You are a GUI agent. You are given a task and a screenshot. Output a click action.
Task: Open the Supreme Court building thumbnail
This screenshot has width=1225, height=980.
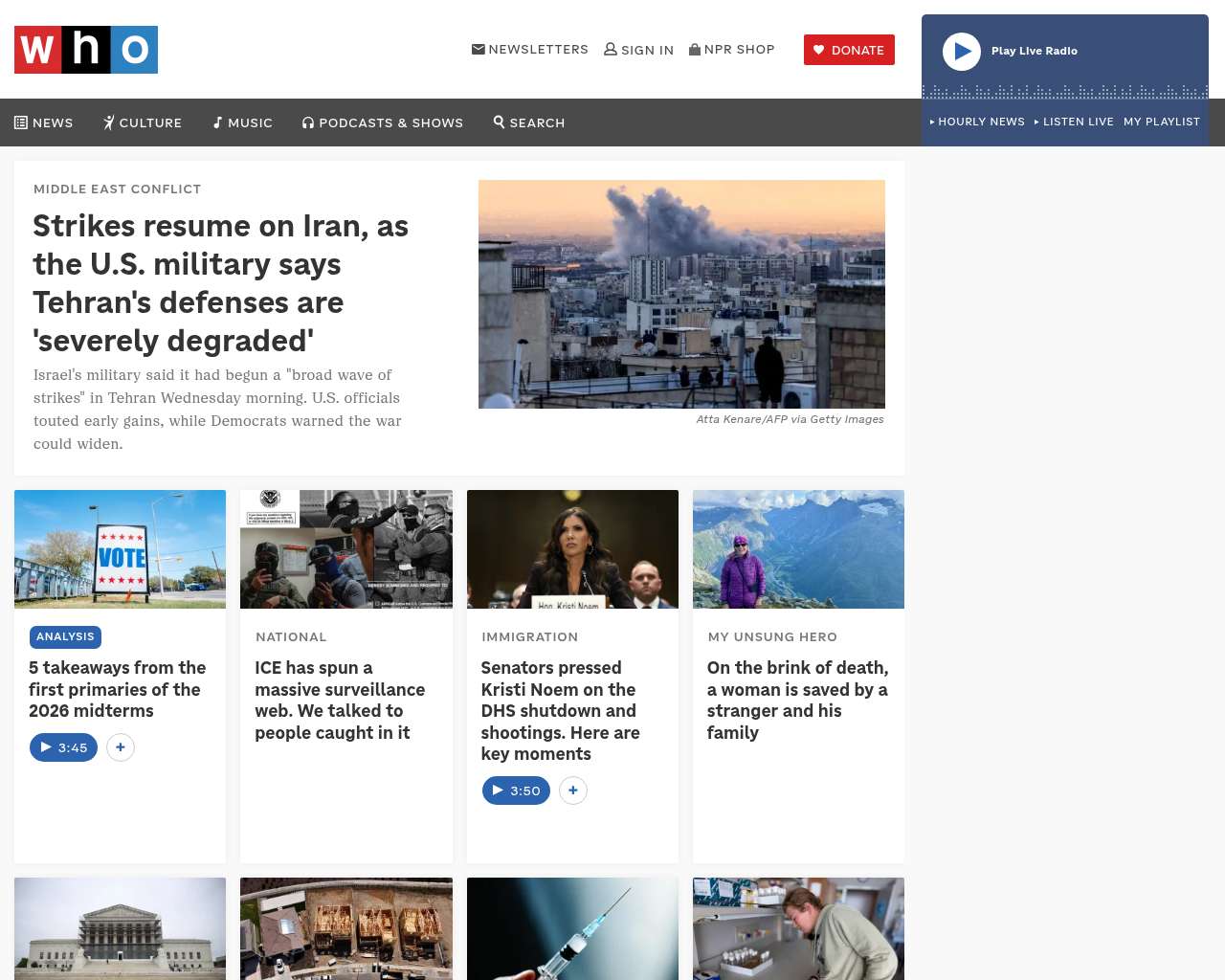(x=121, y=928)
